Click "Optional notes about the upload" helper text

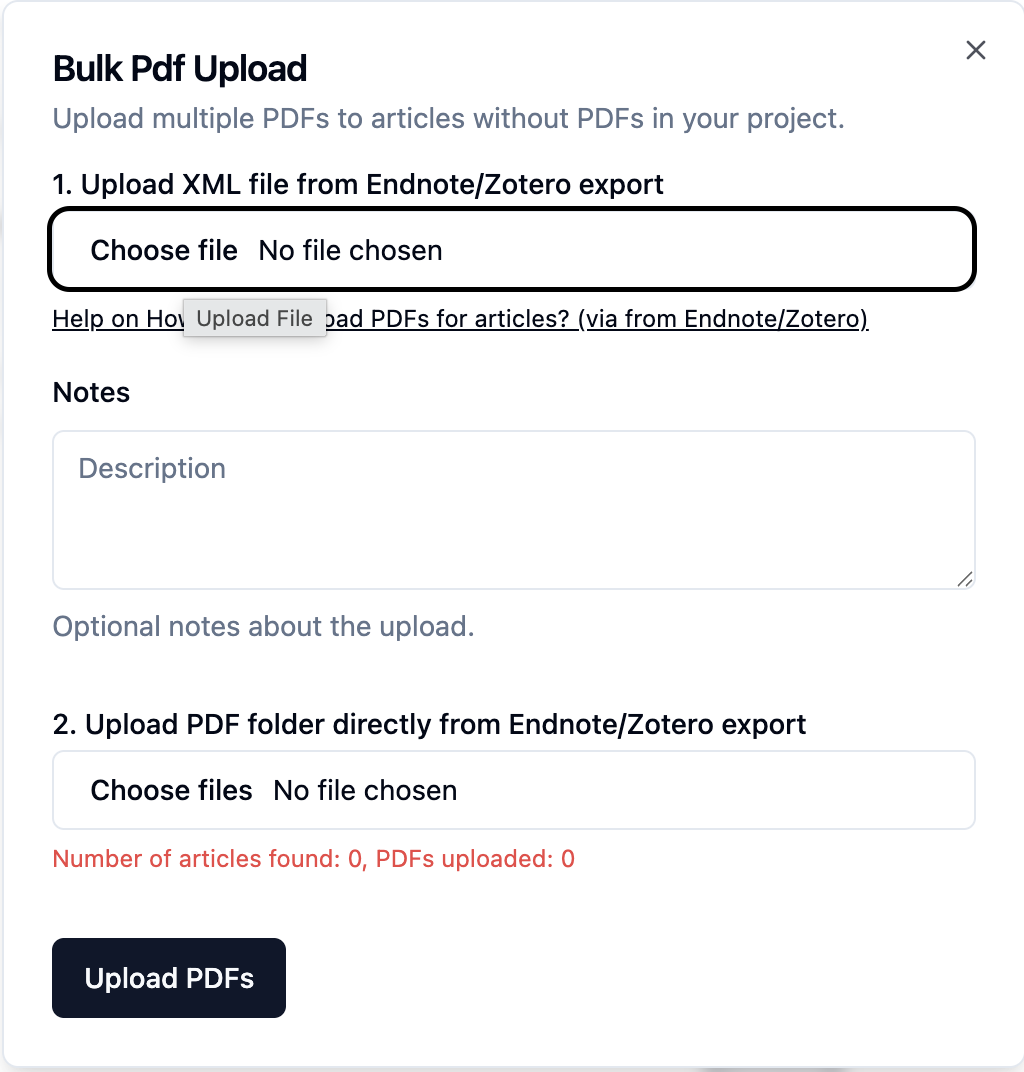tap(263, 627)
